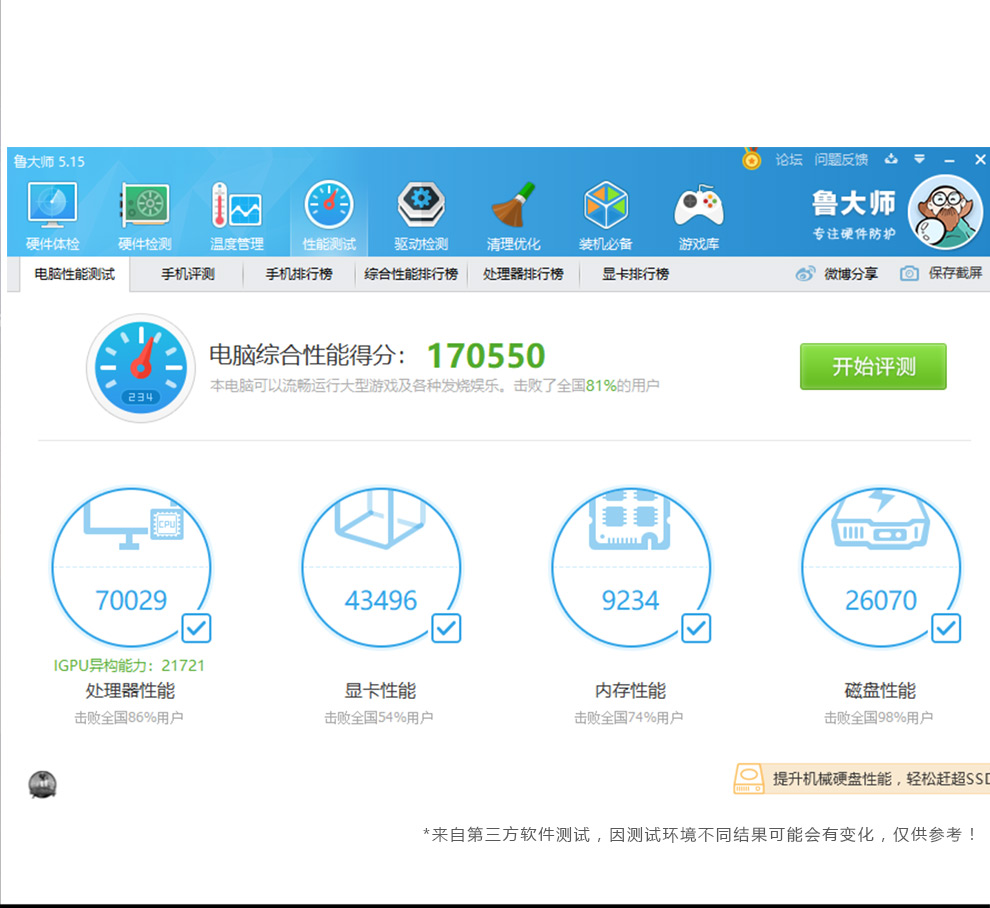Click the 击败全国98%用户 text
Viewport: 990px width, 908px height.
click(x=879, y=717)
